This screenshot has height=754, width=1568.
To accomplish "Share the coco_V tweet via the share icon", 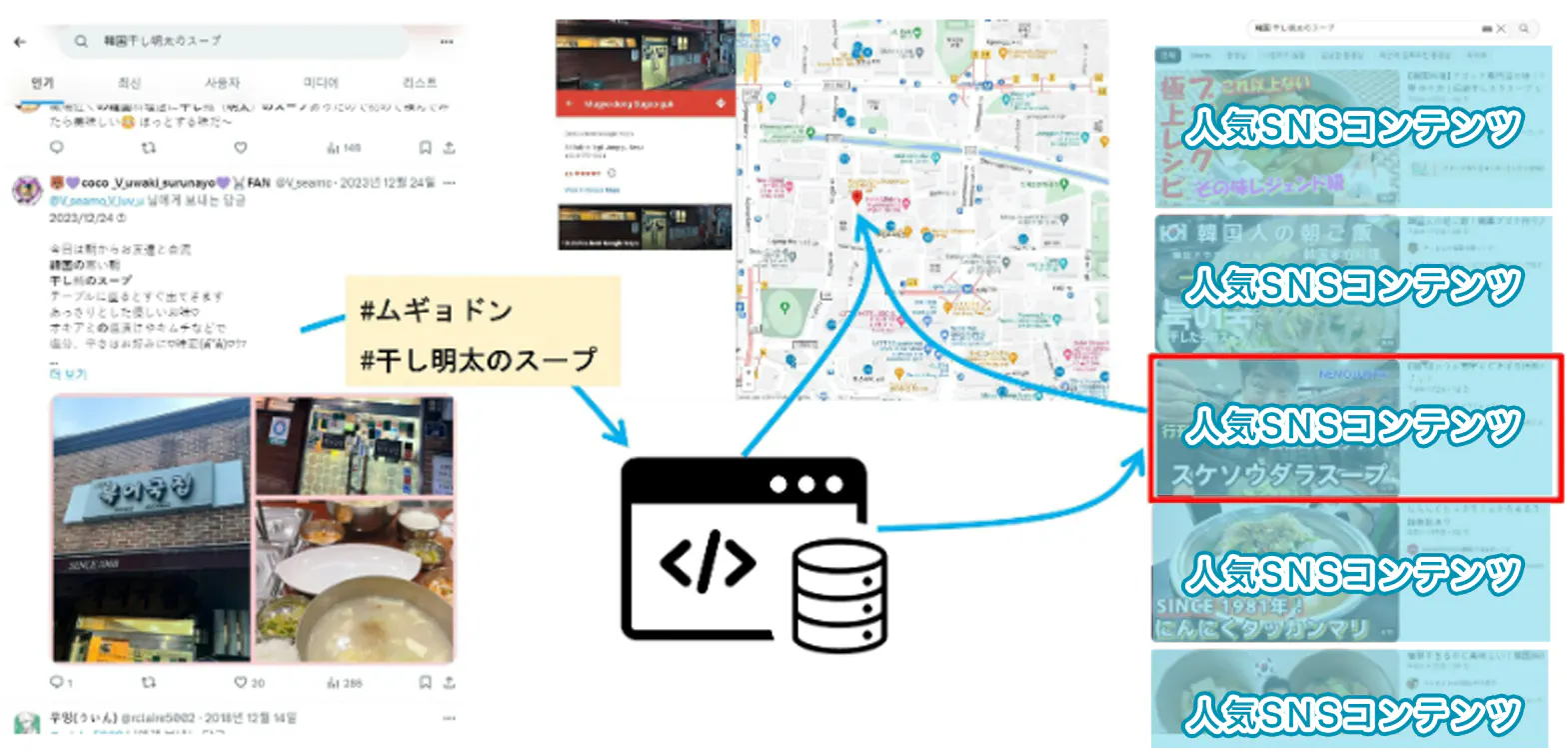I will [450, 682].
